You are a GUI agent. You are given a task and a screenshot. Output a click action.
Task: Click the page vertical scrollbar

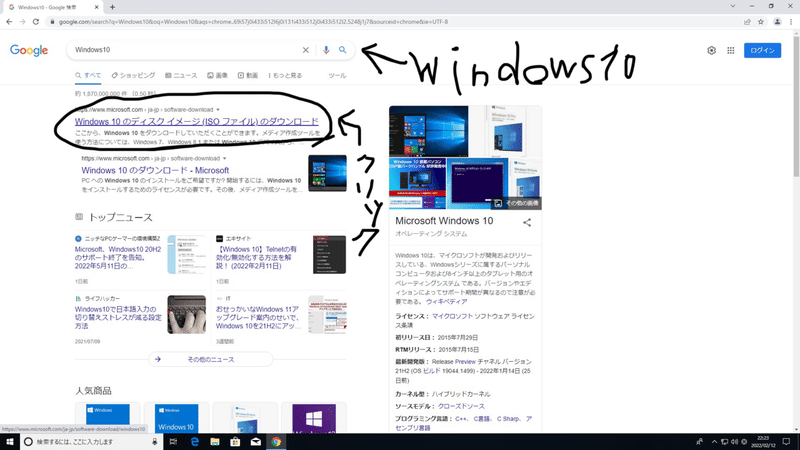click(x=796, y=107)
